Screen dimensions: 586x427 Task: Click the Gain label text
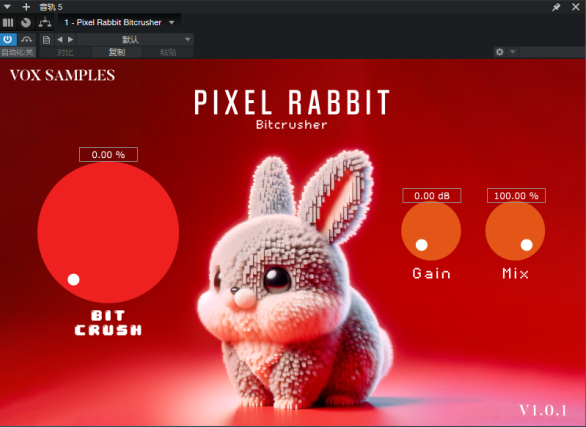point(431,273)
